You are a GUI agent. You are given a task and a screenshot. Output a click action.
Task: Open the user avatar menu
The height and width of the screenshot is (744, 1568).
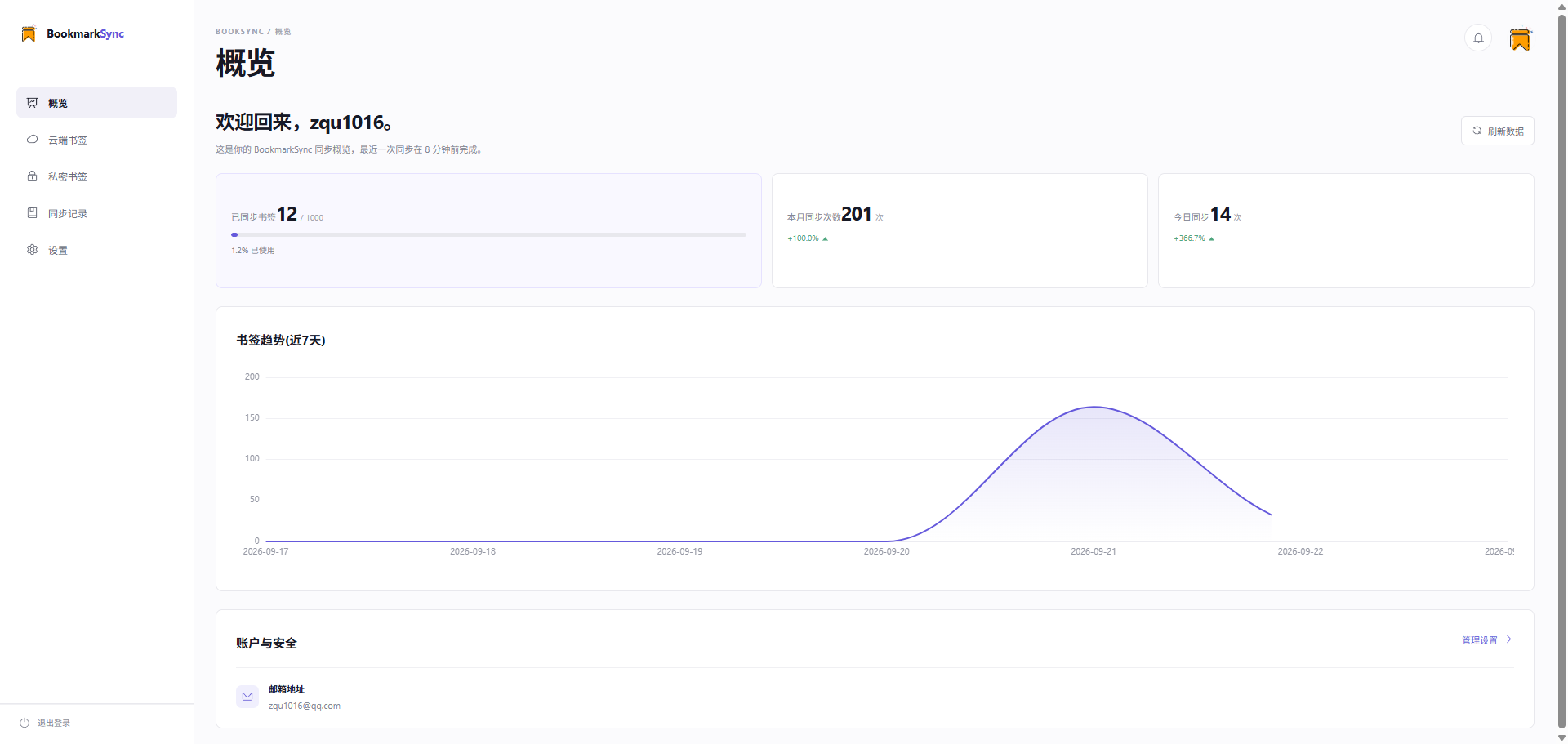pos(1520,39)
